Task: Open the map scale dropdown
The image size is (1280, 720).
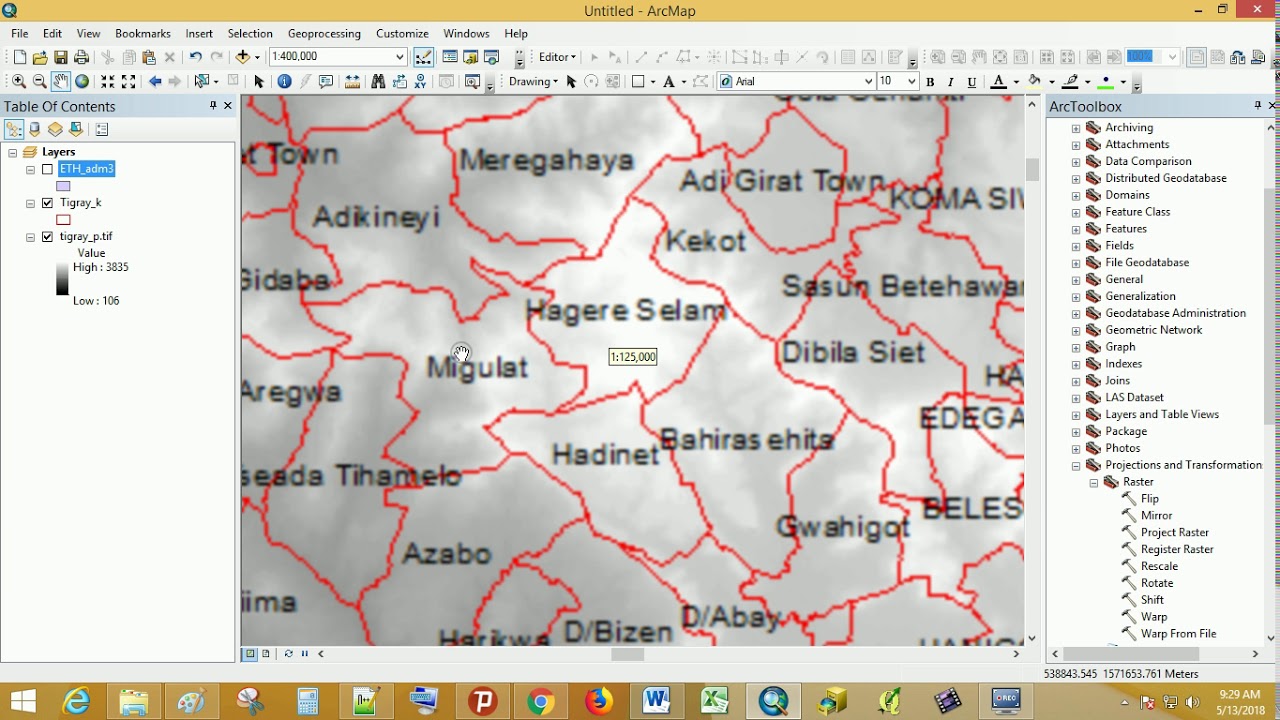Action: [400, 57]
